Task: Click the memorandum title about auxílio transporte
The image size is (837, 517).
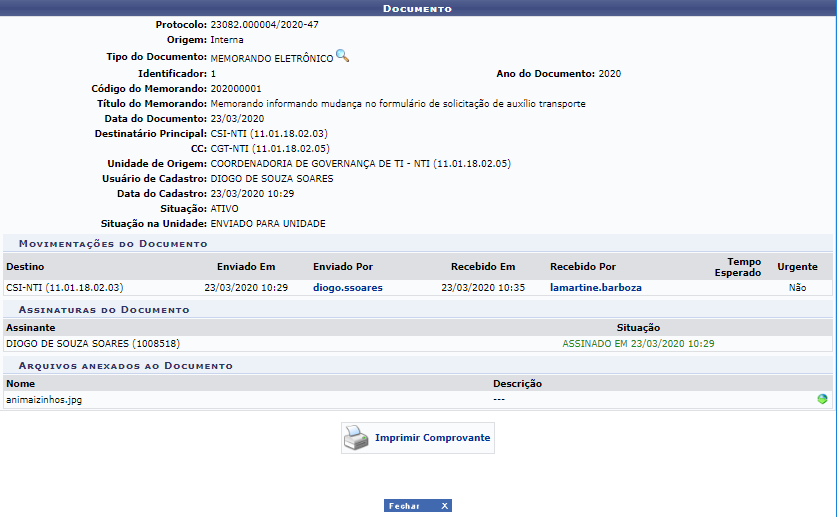Action: click(x=398, y=103)
